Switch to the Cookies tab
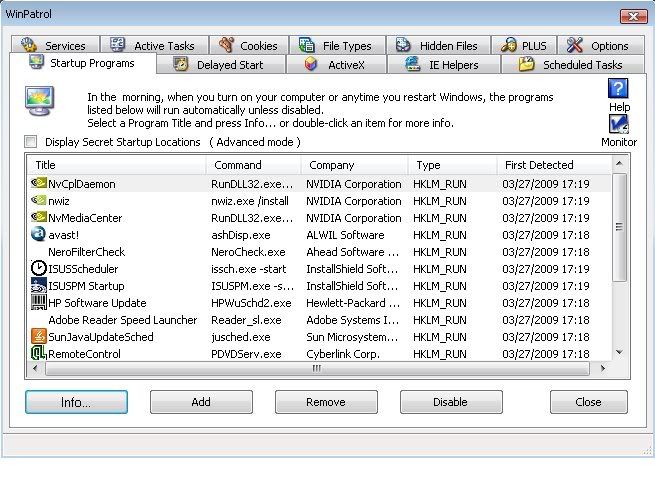The image size is (655, 485). [249, 45]
